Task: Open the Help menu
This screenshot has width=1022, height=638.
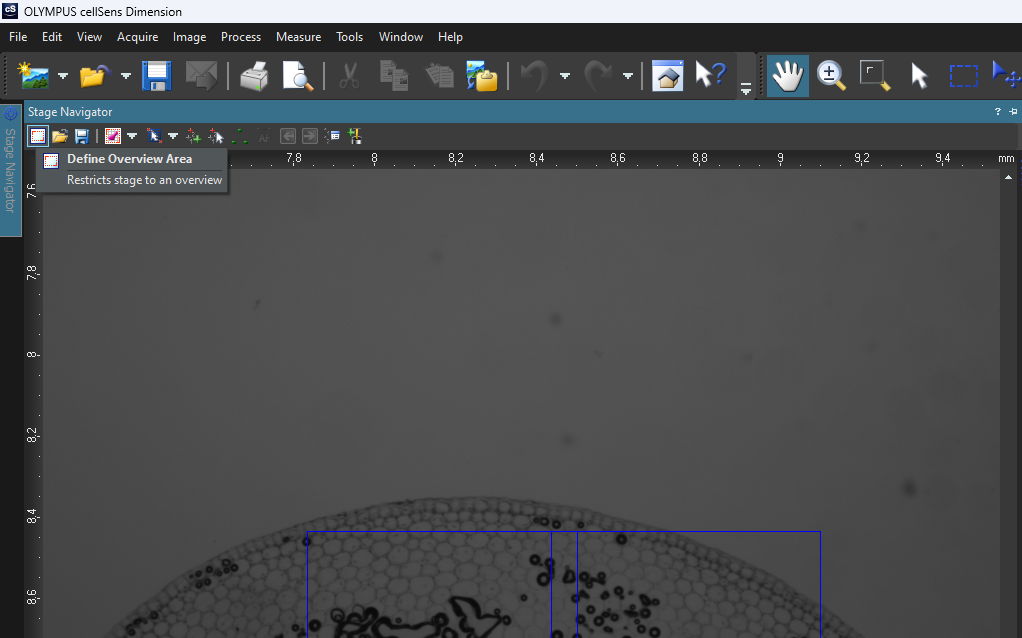Action: pos(450,37)
